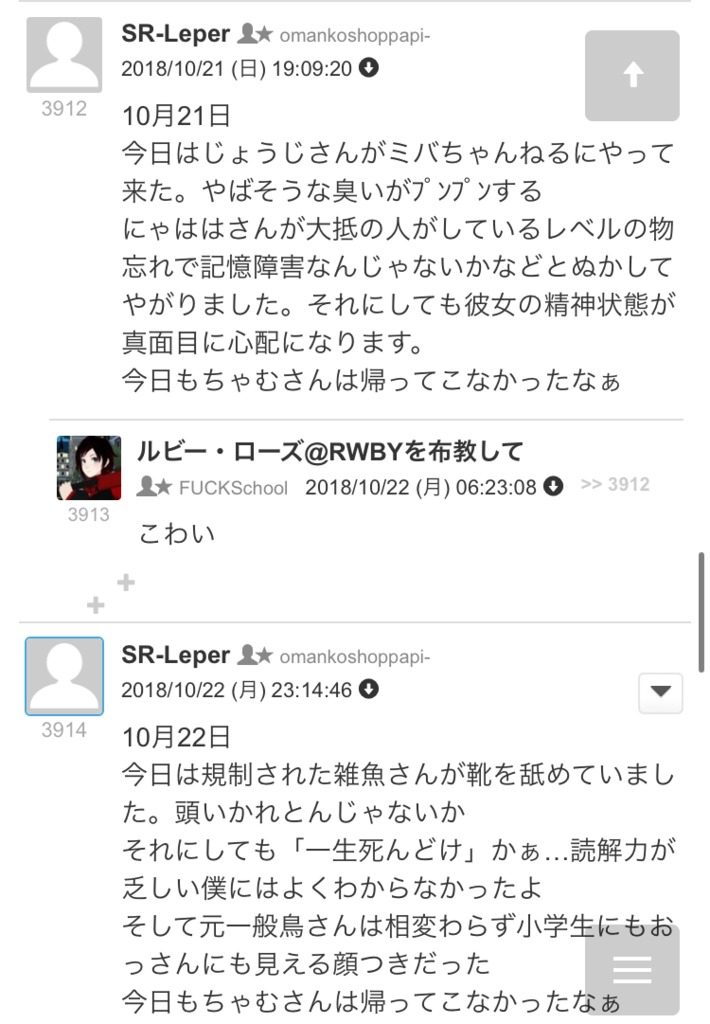Image resolution: width=710 pixels, height=1024 pixels.
Task: Click the down-arrow icon next to 06:23:08
Action: coord(553,486)
